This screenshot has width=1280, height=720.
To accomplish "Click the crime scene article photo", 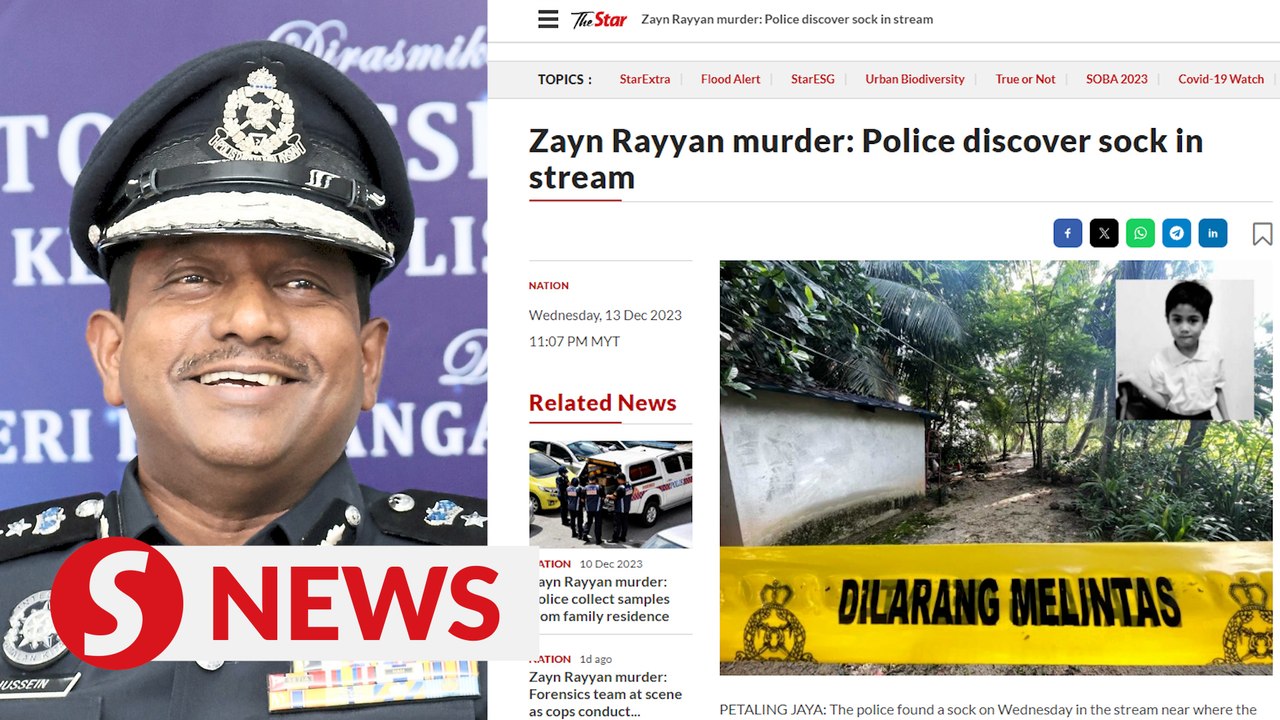I will [996, 468].
